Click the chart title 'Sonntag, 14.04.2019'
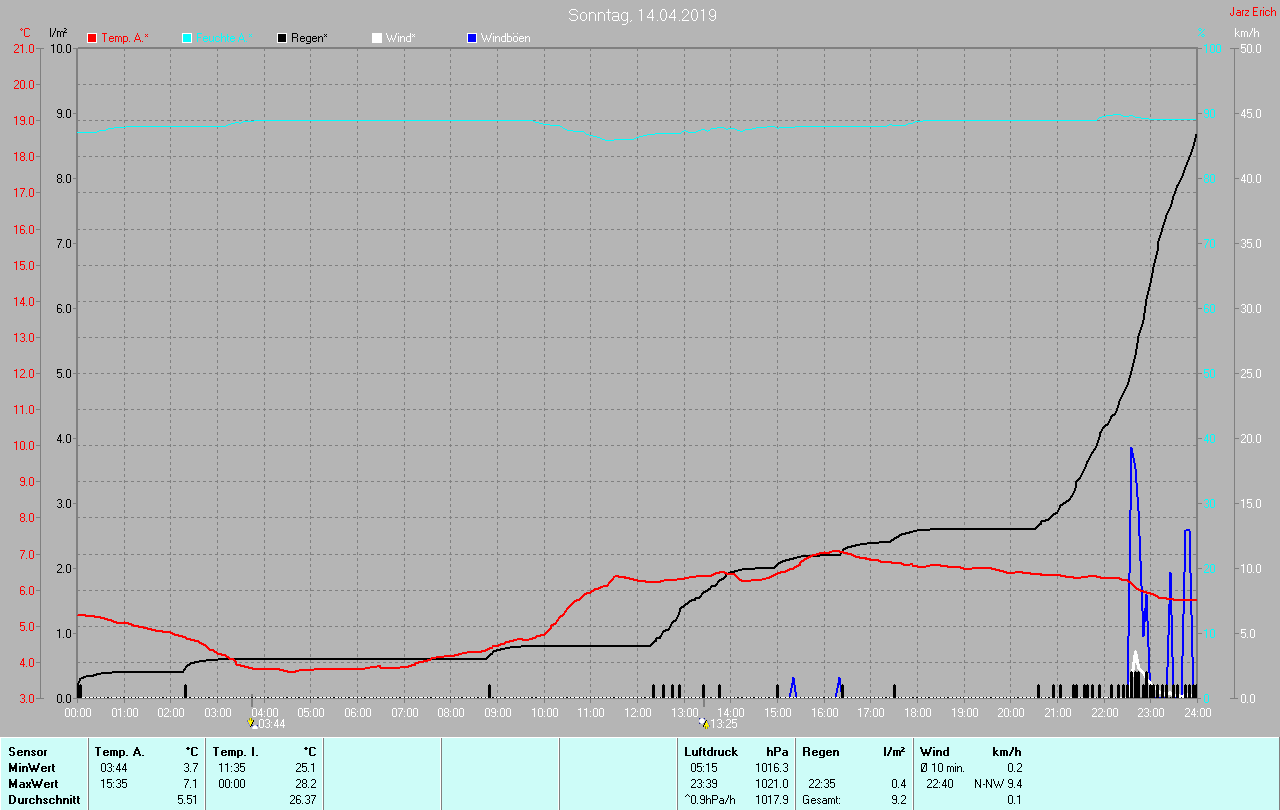1280x810 pixels. tap(642, 15)
